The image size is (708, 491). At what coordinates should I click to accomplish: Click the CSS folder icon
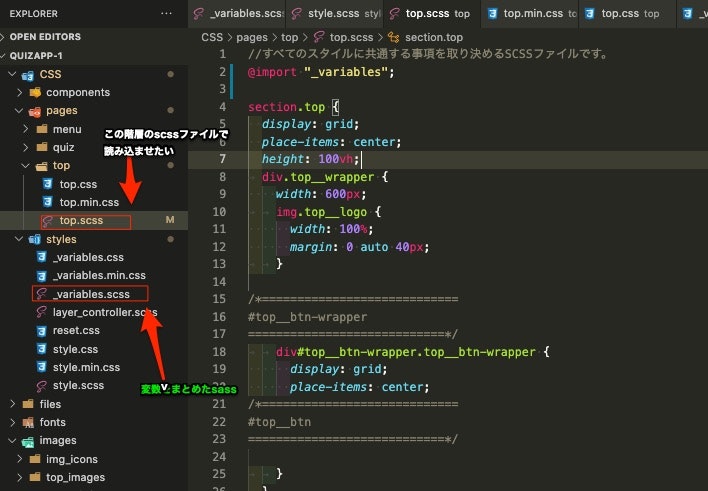28,75
